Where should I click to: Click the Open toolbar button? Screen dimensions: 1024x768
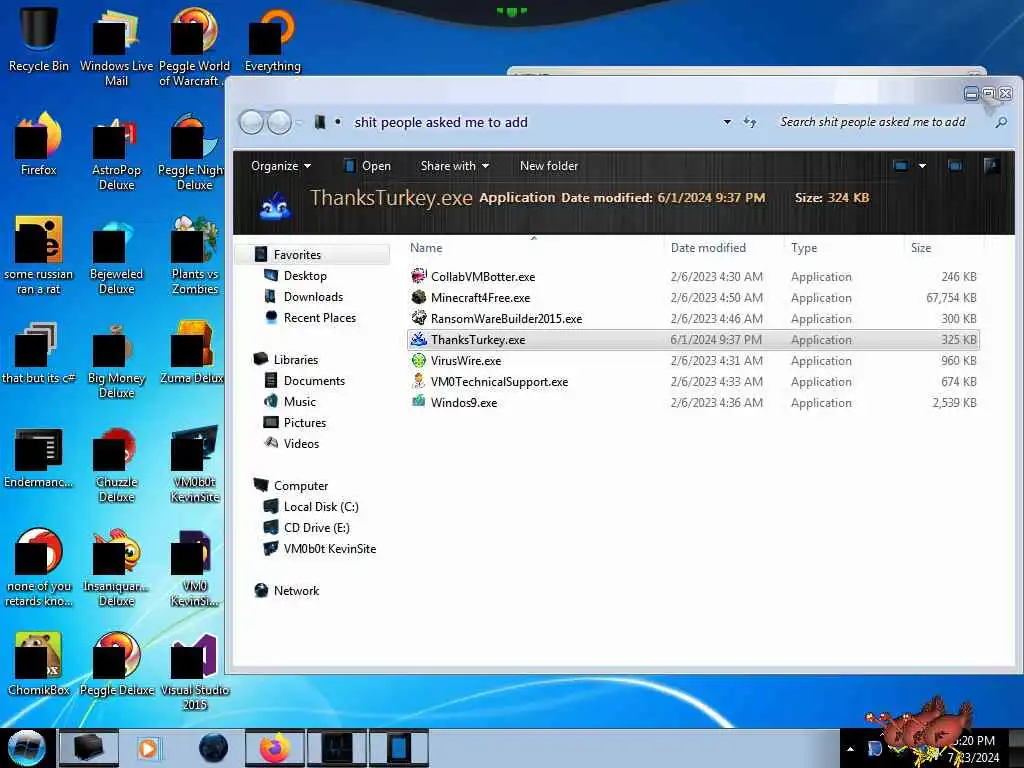pos(368,166)
